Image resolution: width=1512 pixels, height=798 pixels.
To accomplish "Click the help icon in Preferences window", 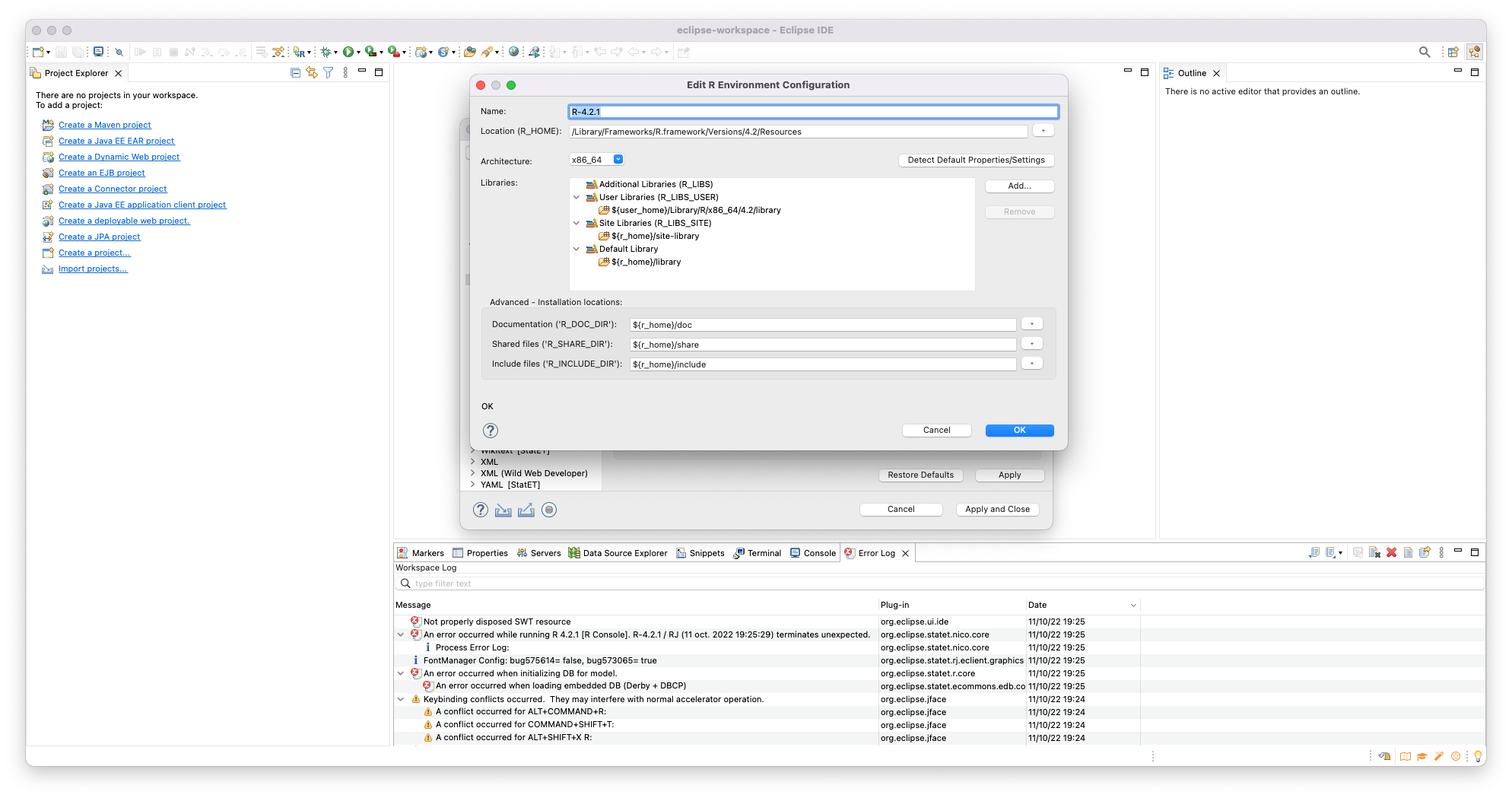I will 481,510.
